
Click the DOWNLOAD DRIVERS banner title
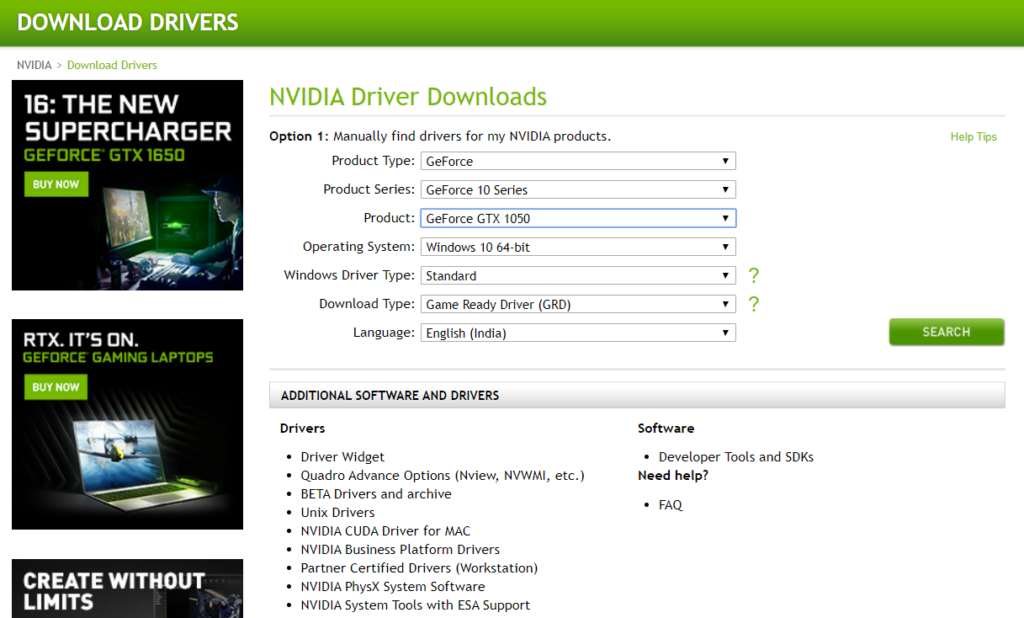click(x=127, y=22)
